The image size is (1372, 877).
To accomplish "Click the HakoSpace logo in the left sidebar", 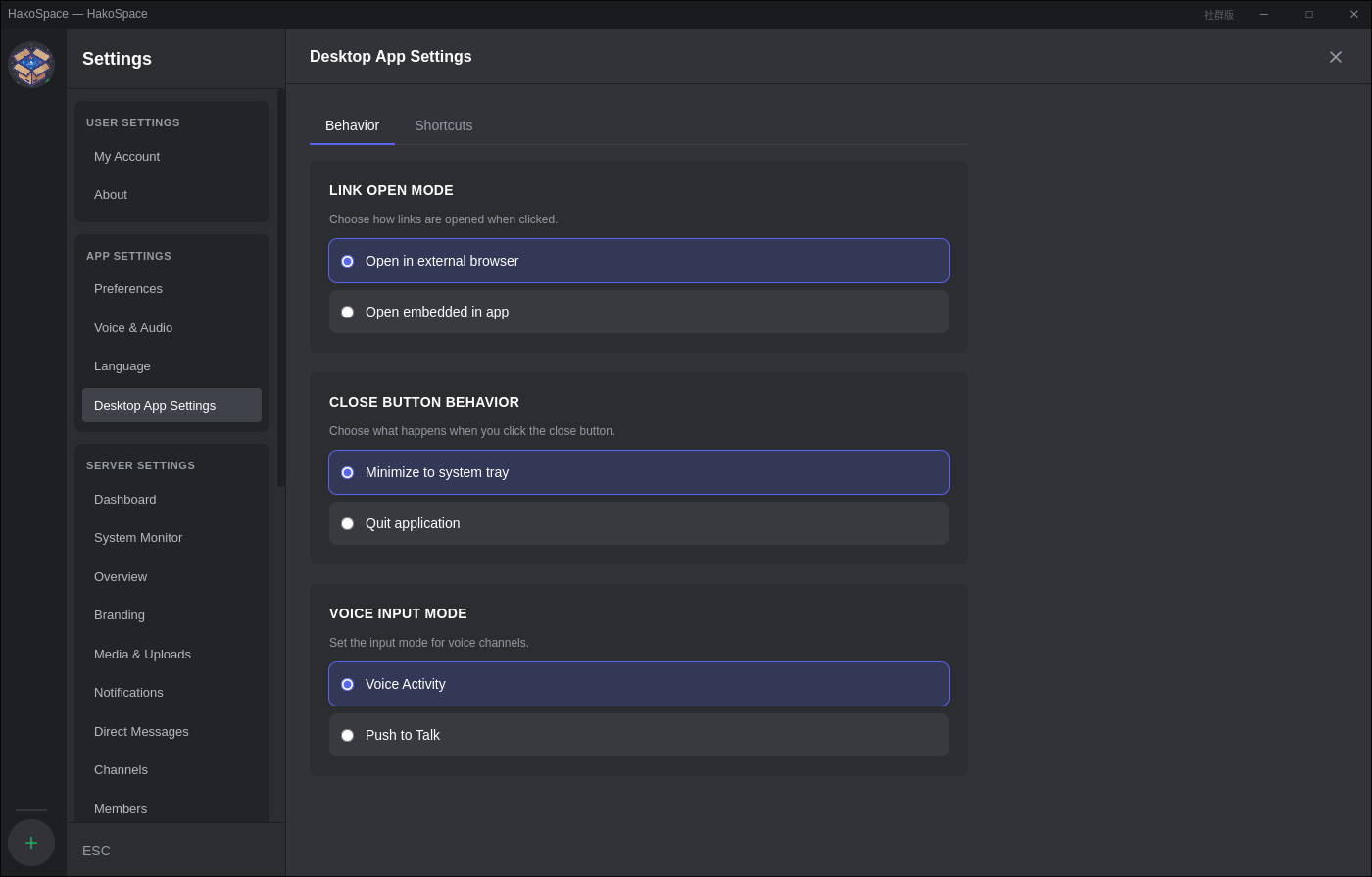I will pos(30,64).
